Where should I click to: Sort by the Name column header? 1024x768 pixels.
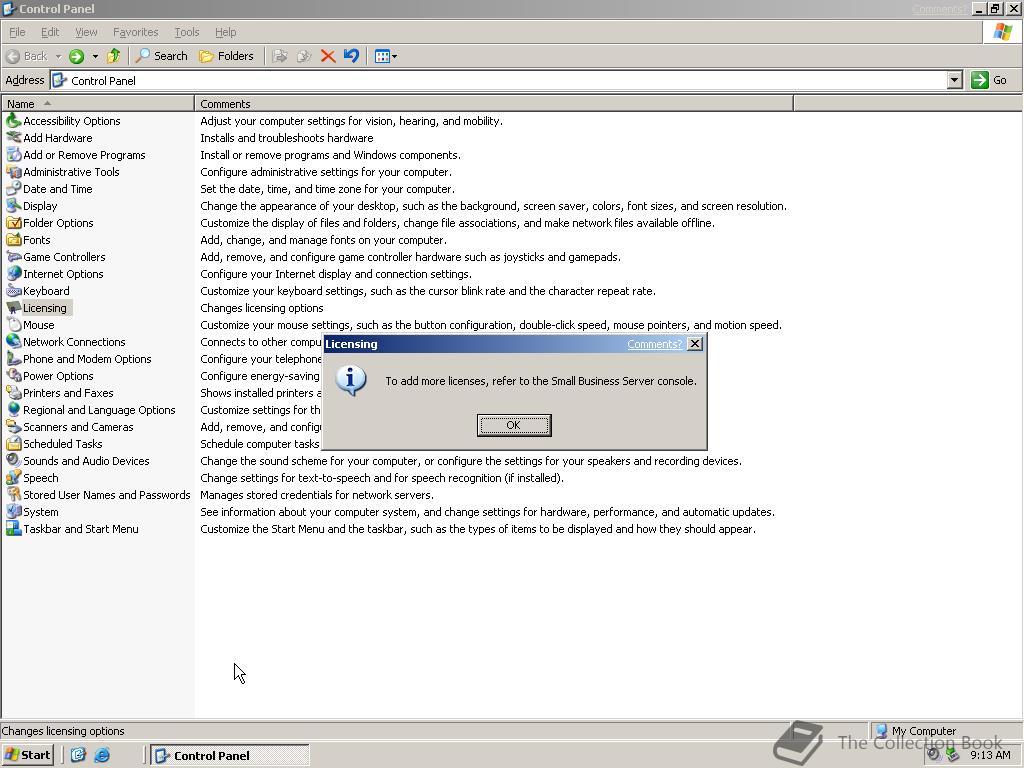click(98, 104)
